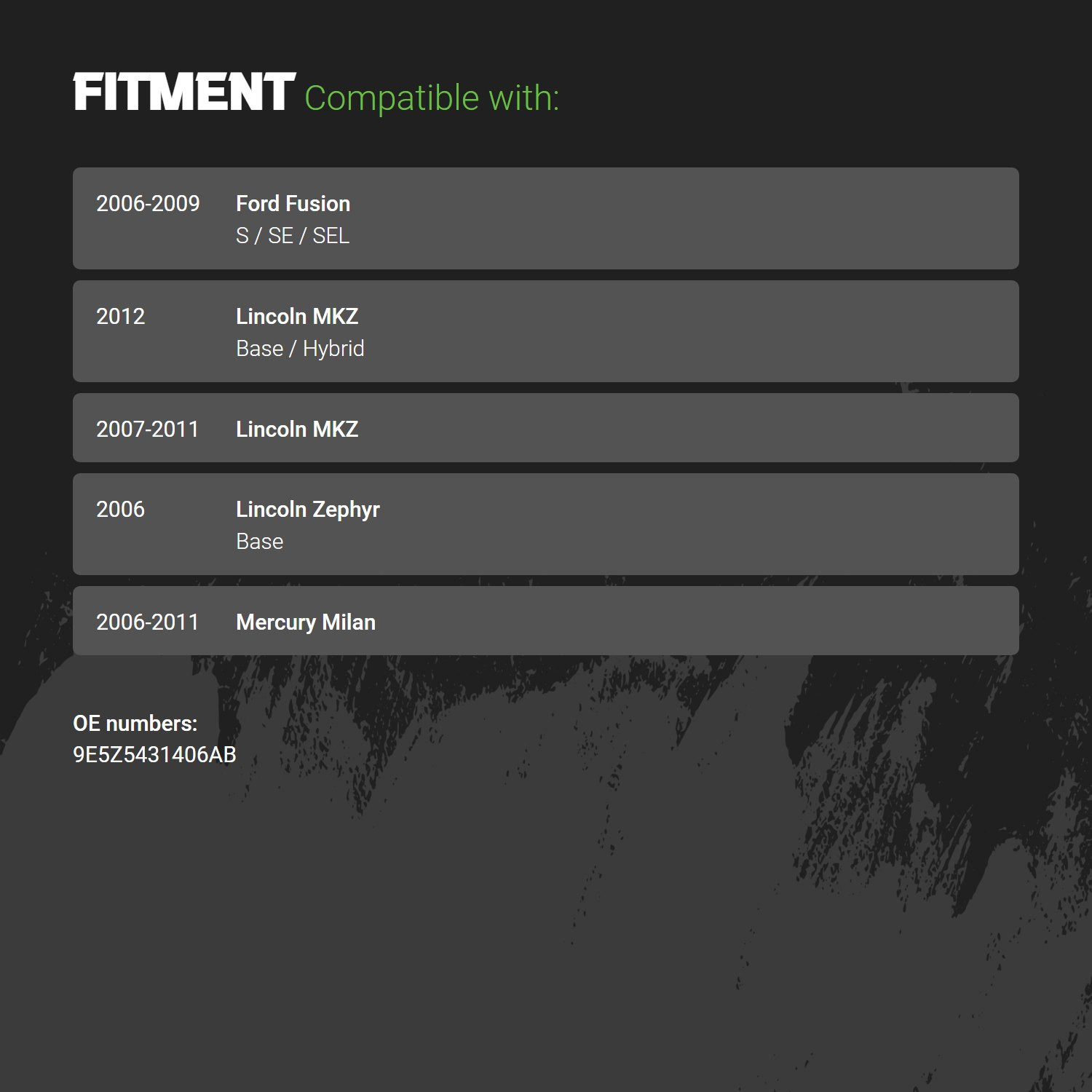This screenshot has height=1092, width=1092.
Task: Click the S / SE / SEL trim text
Action: (293, 236)
